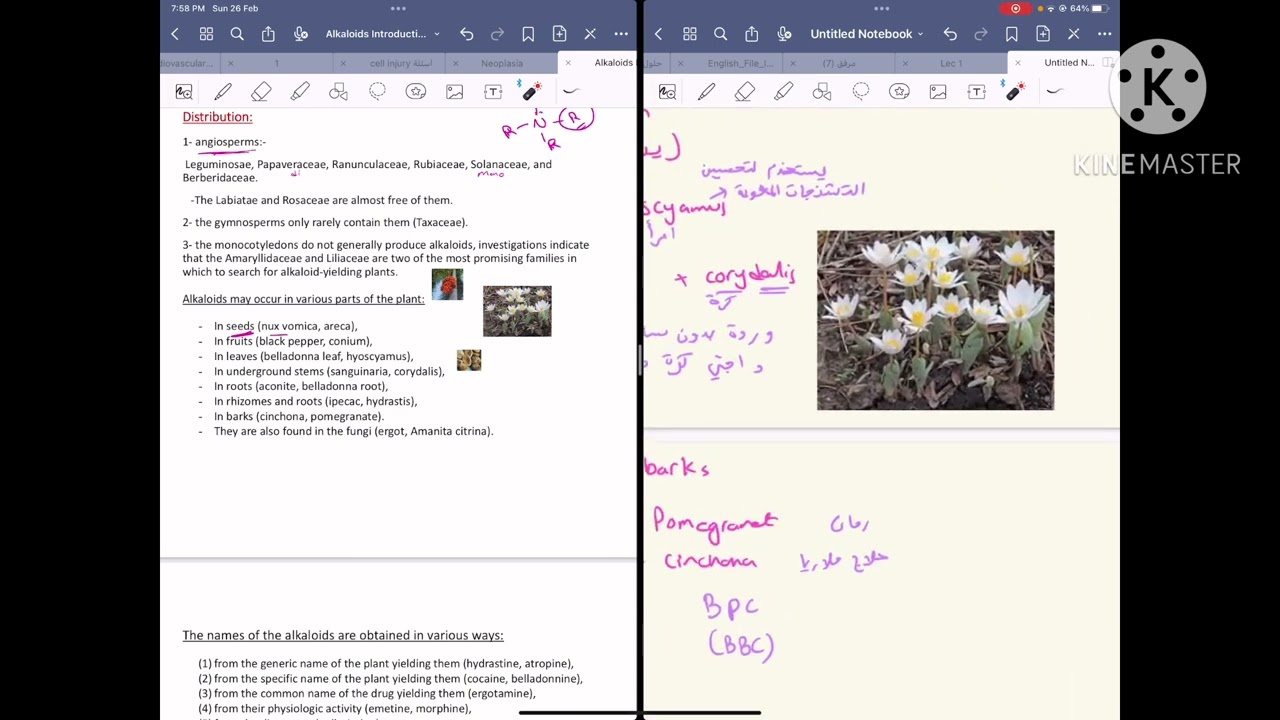This screenshot has height=720, width=1280.
Task: Share the Untitled Notebook
Action: tap(751, 34)
